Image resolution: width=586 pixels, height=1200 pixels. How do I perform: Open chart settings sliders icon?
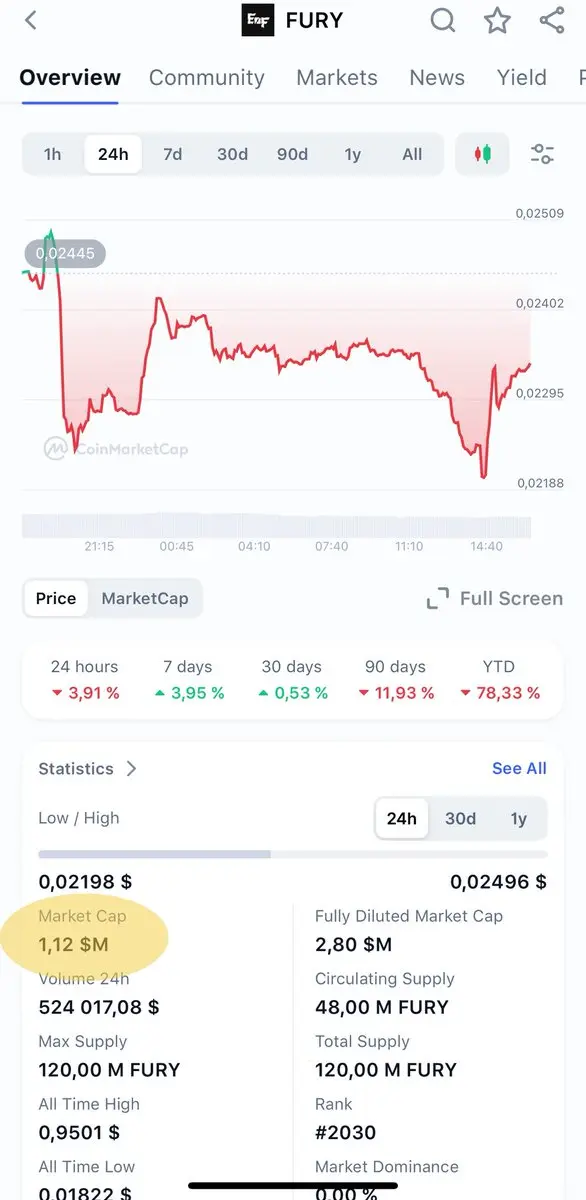coord(542,154)
